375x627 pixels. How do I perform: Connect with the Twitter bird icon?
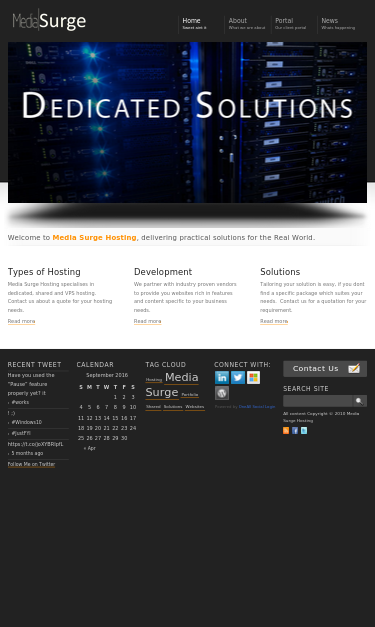pyautogui.click(x=238, y=377)
